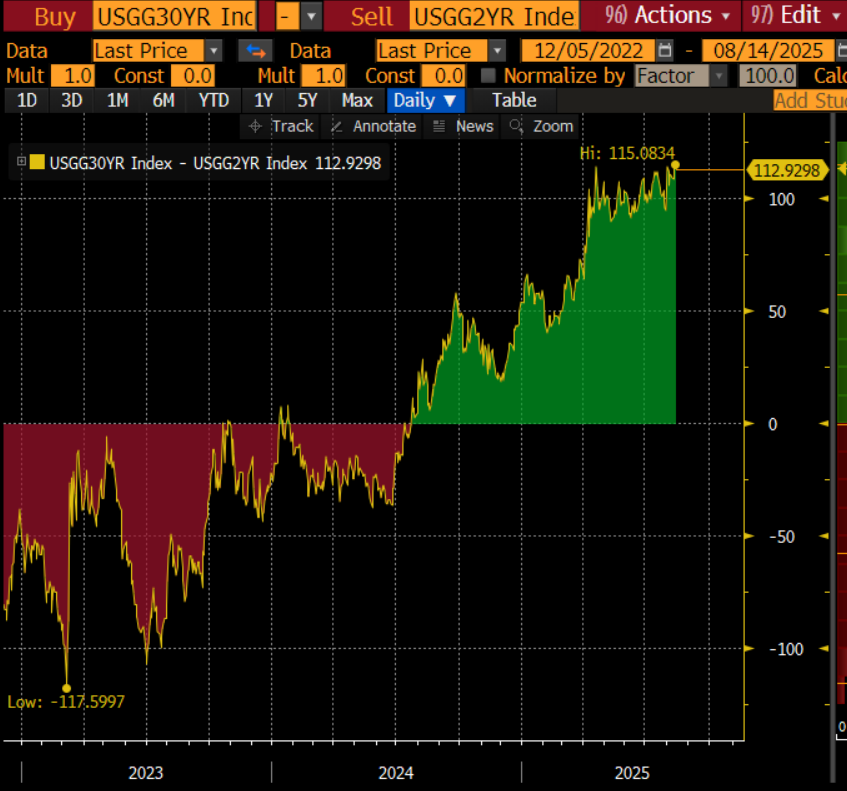Toggle the Normalize by checkbox
The width and height of the screenshot is (847, 791).
click(488, 76)
